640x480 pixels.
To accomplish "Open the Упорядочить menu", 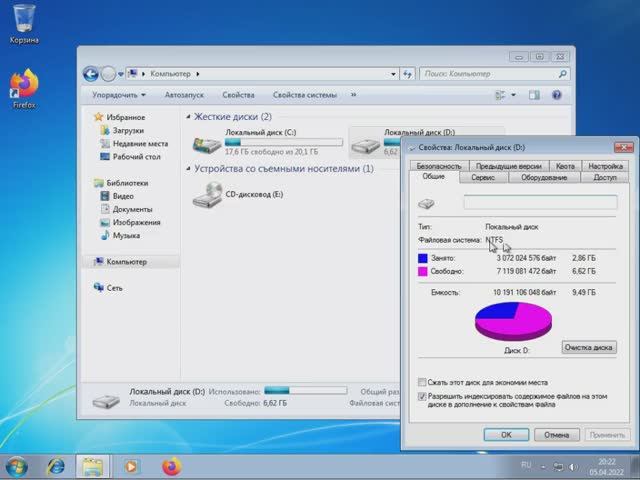I will tap(118, 95).
